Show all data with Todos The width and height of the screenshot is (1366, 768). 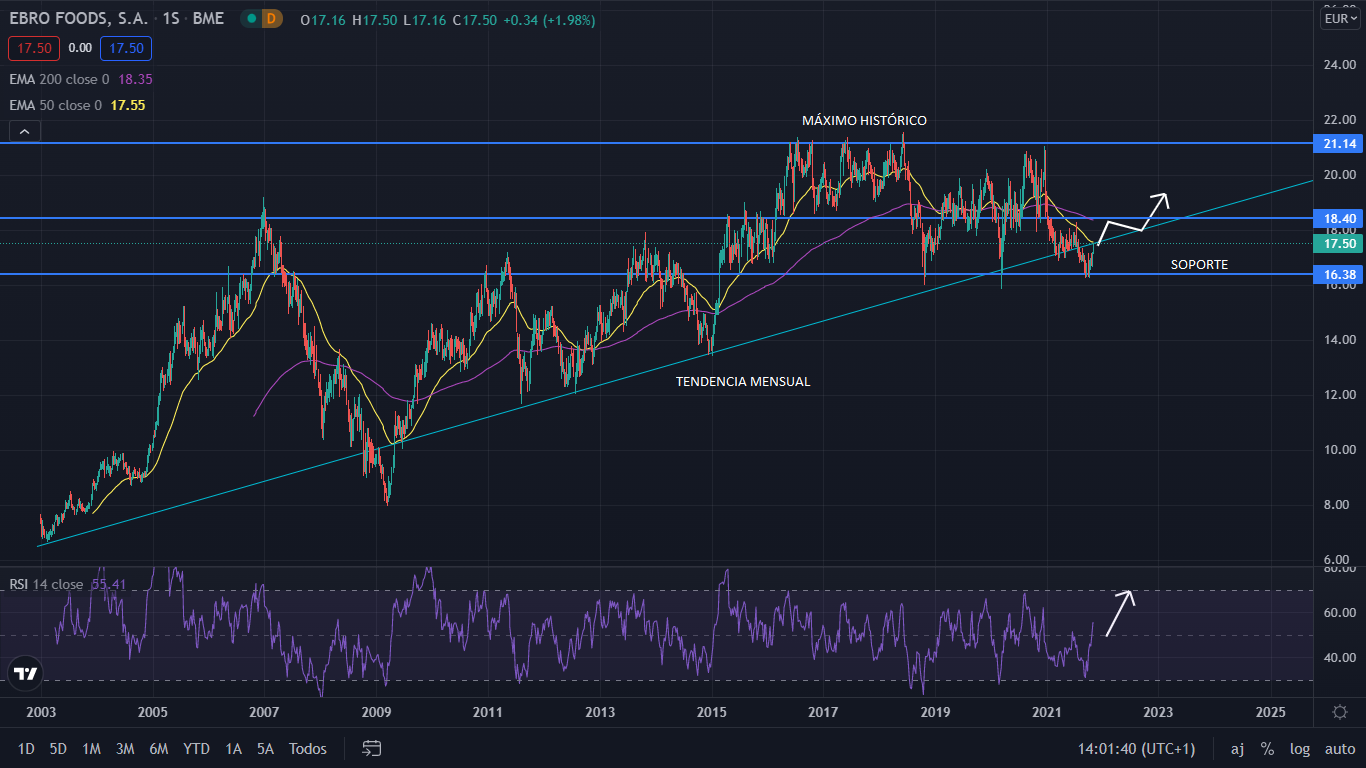point(308,748)
